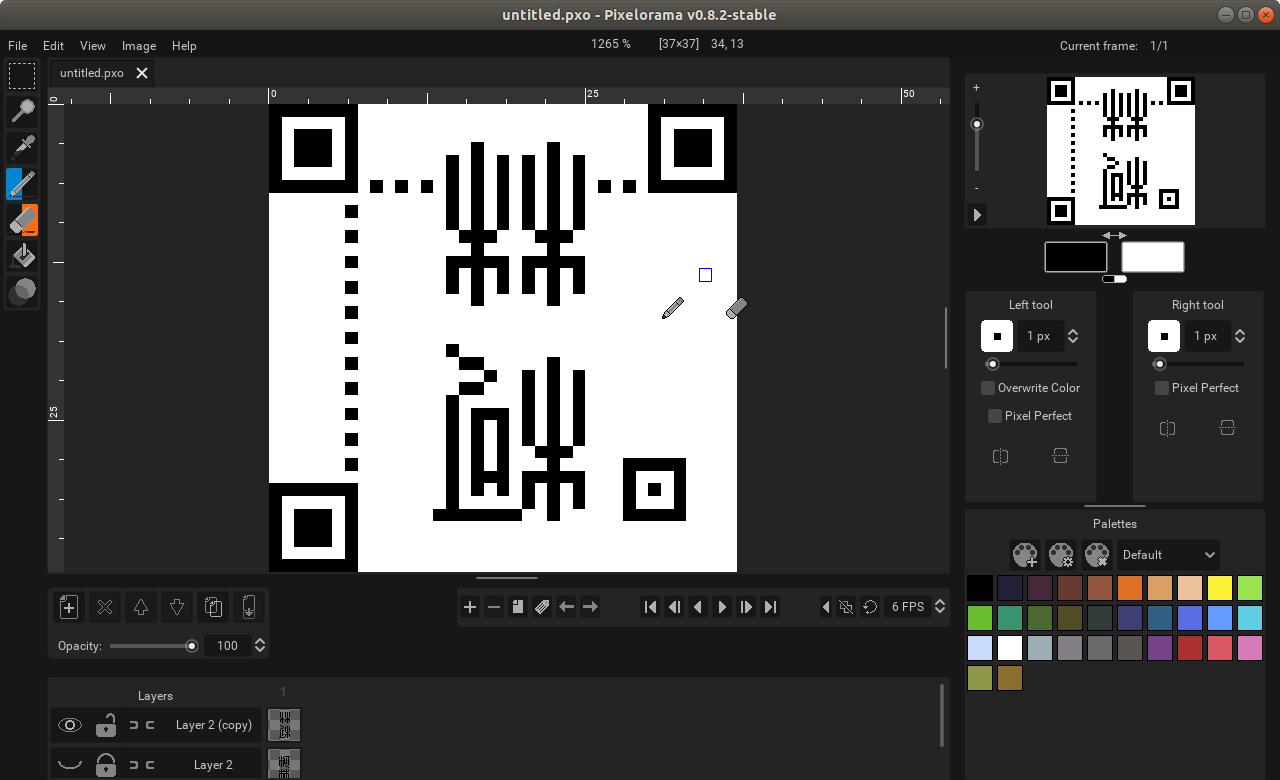Toggle vertical mirroring for right tool

pos(1227,428)
